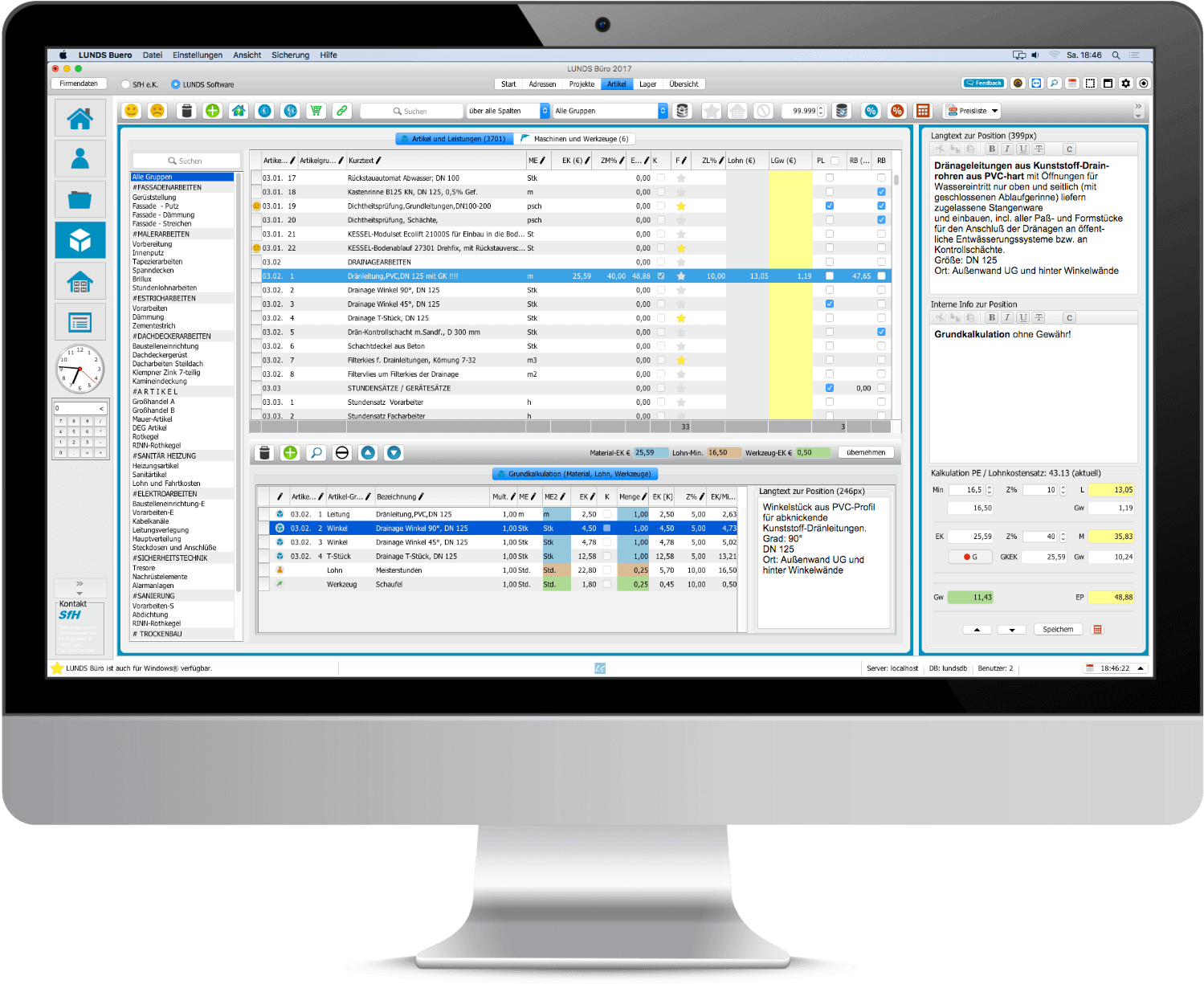Move item up with blue up-arrow icon
This screenshot has width=1204, height=984.
tap(368, 453)
